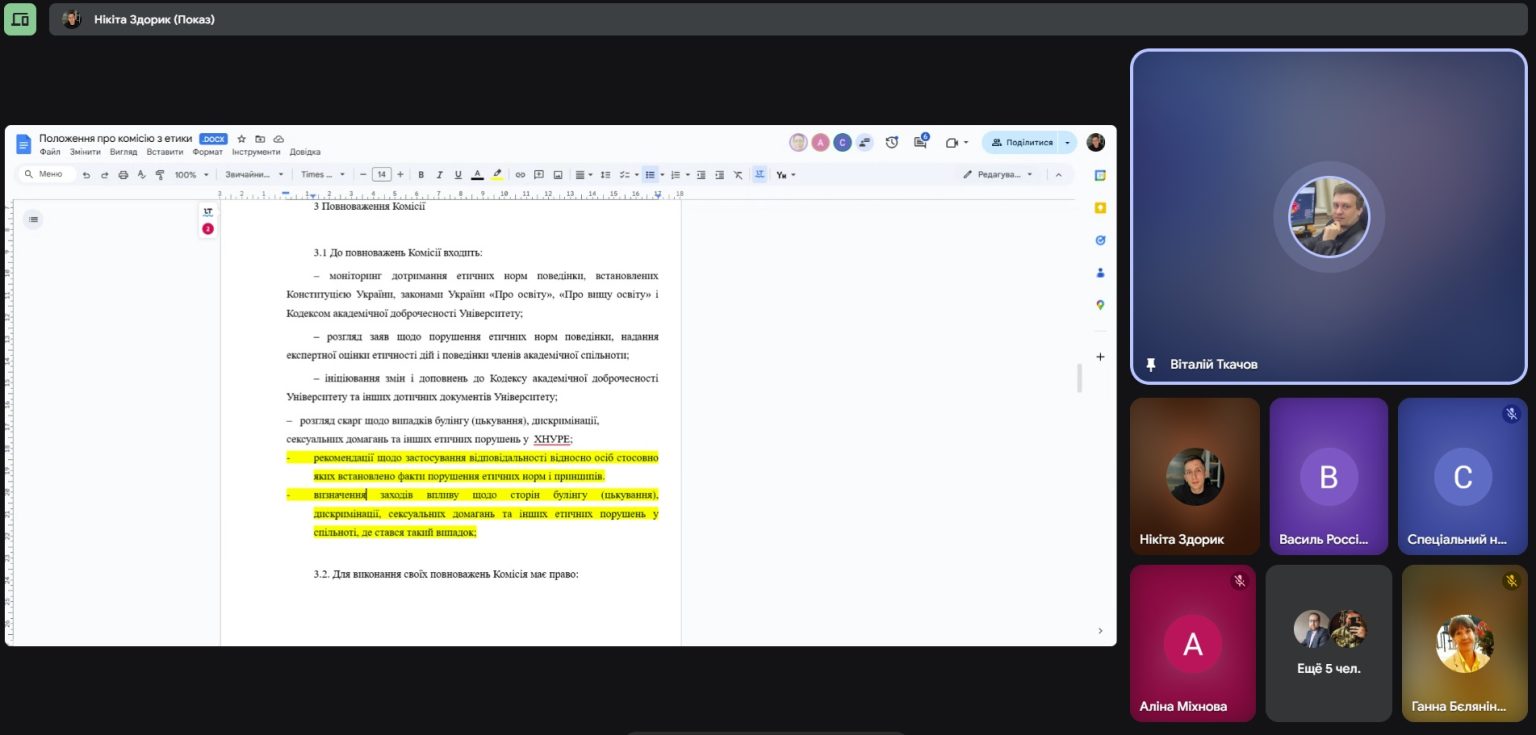The image size is (1536, 735).
Task: Star the document 'Положення про комісію з етики'
Action: [x=242, y=139]
